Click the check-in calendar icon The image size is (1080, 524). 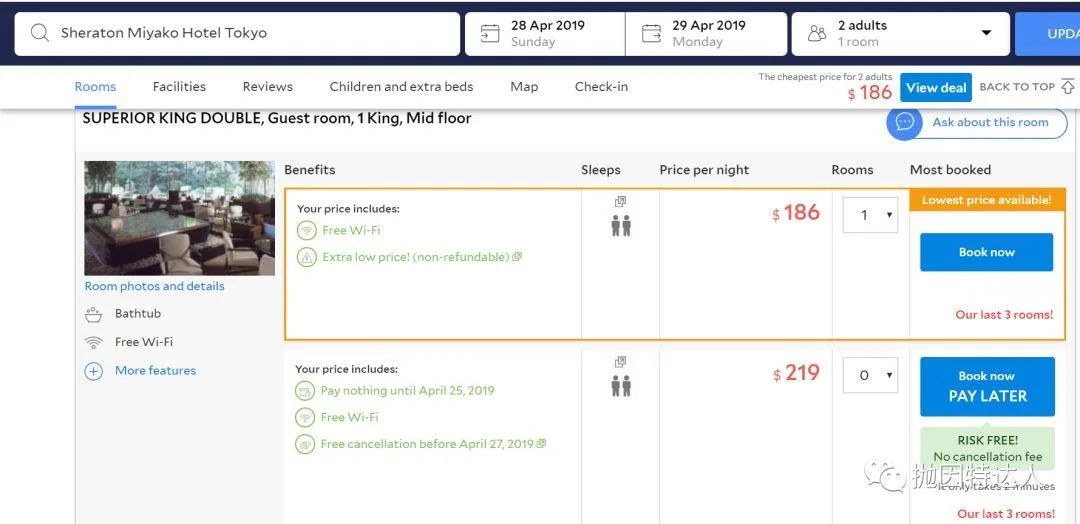click(490, 33)
